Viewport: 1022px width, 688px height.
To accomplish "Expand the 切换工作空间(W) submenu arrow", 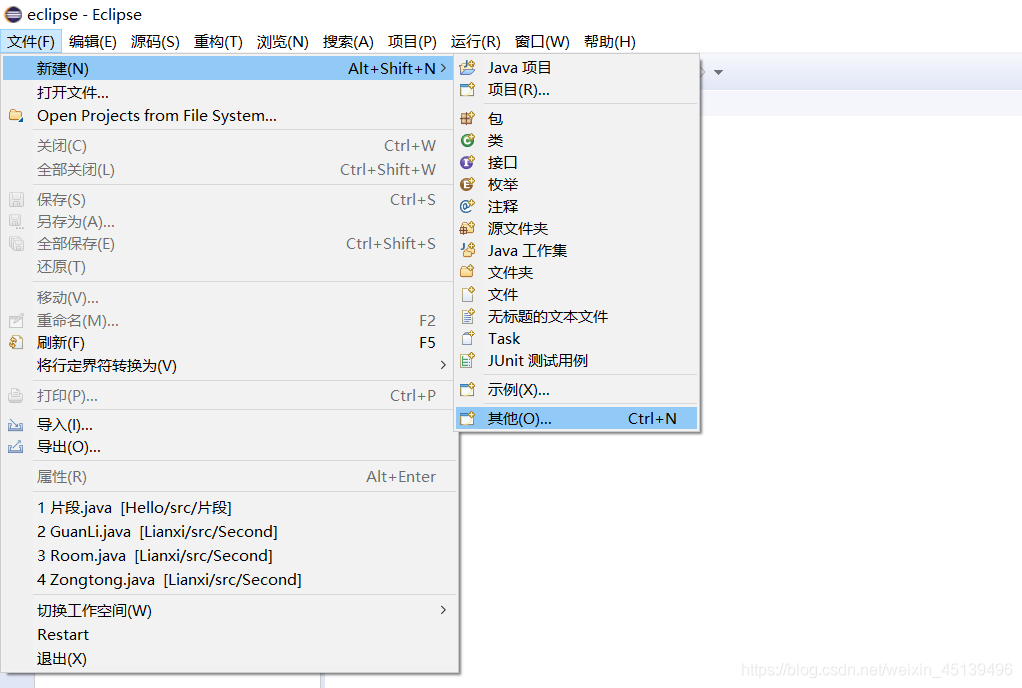I will click(x=443, y=610).
